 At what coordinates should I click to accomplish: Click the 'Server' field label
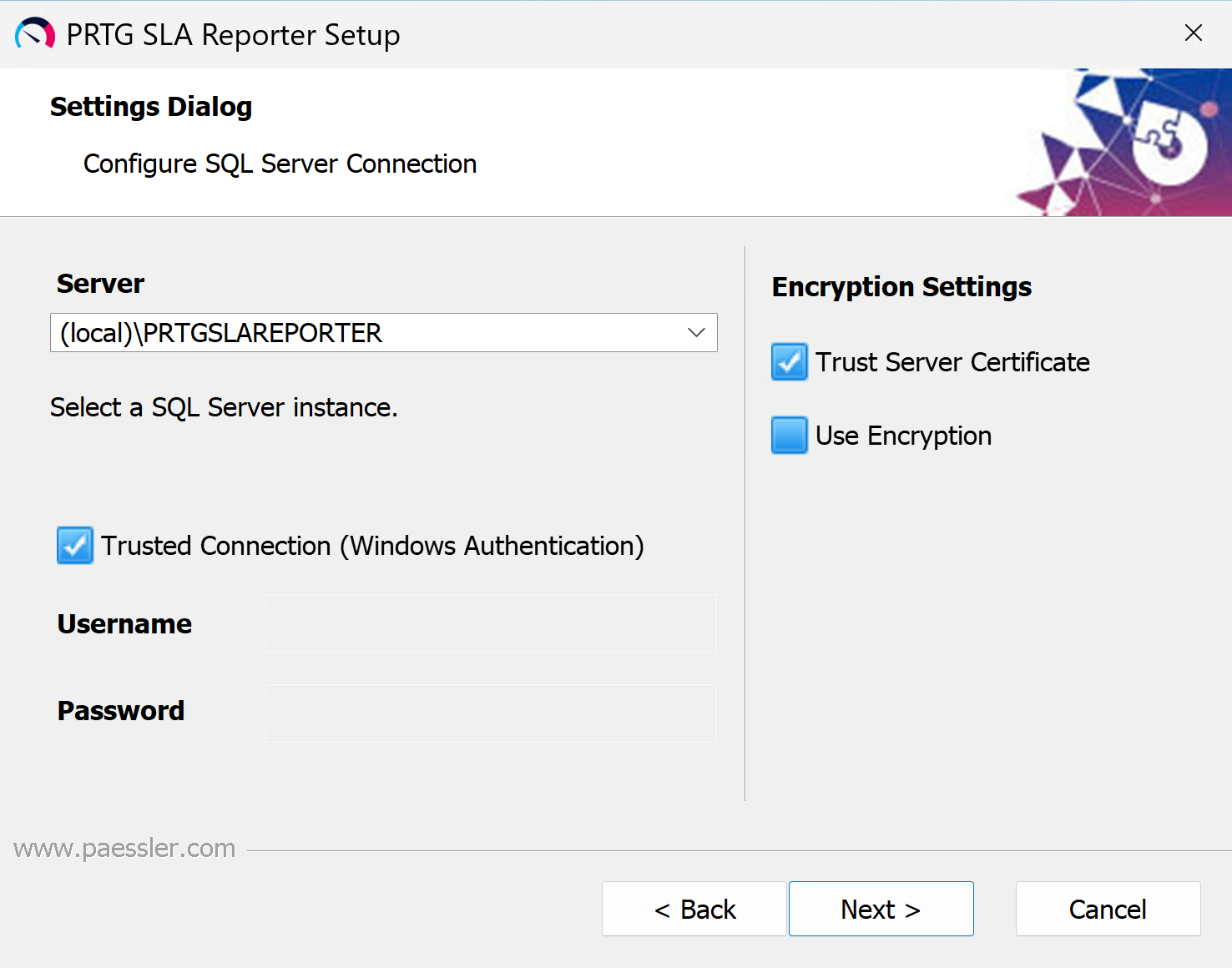(x=101, y=284)
